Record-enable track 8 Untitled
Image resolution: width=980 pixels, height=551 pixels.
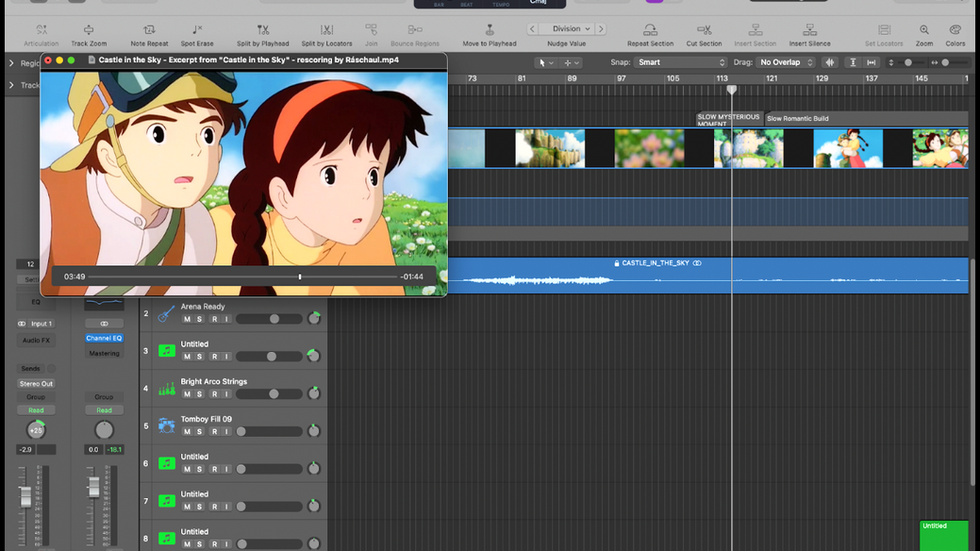214,544
